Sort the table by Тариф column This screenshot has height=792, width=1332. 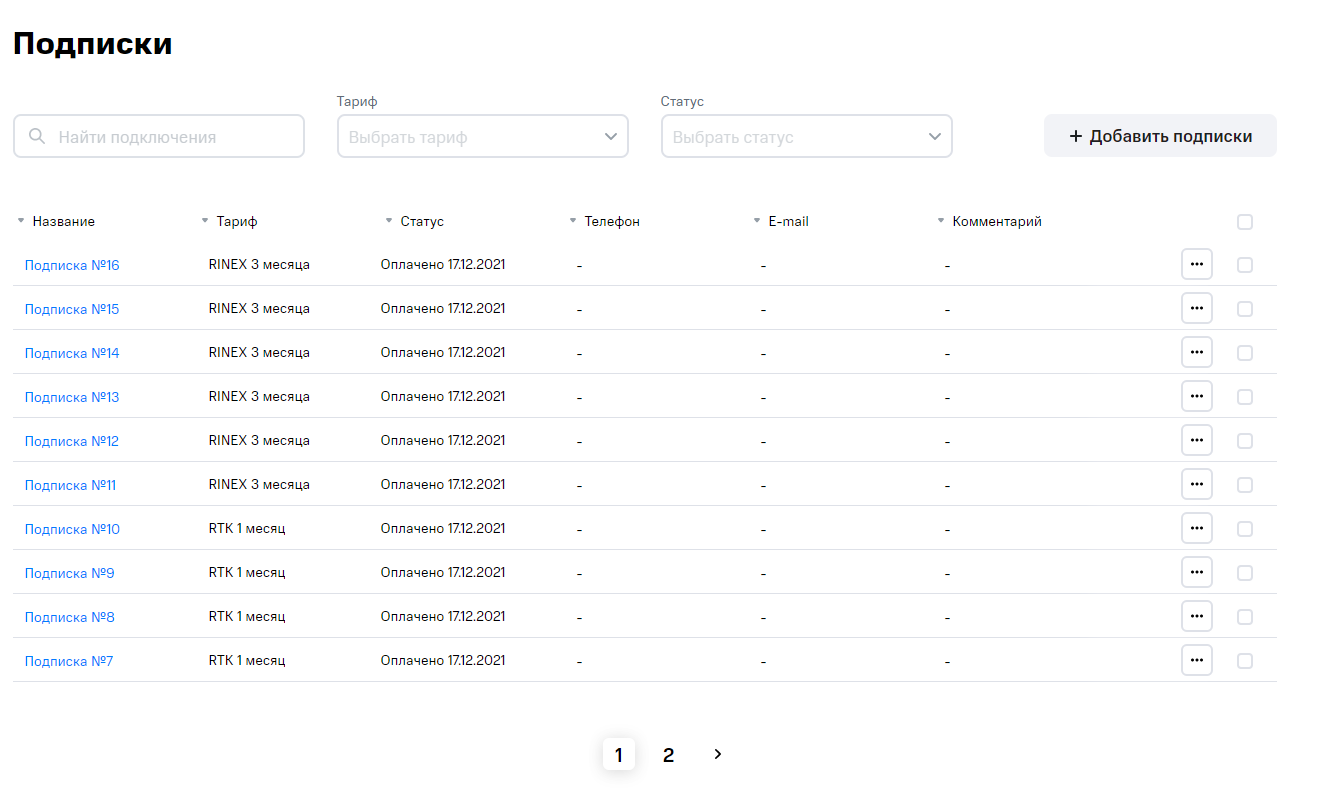229,222
